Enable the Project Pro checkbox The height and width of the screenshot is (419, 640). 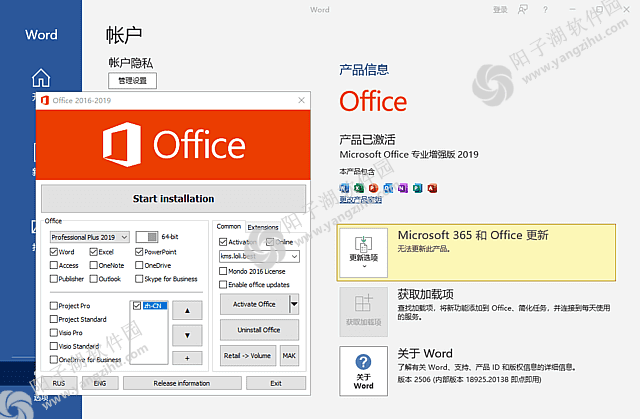[53, 306]
